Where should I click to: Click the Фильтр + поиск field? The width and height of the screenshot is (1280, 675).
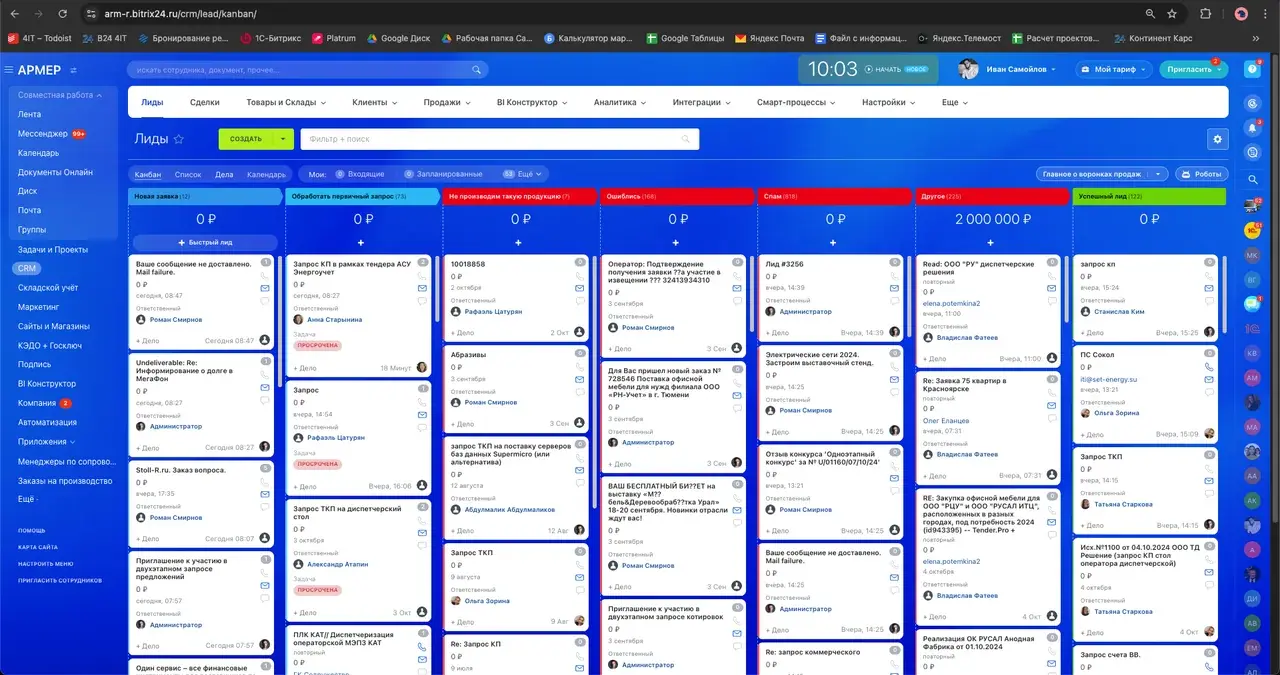500,139
